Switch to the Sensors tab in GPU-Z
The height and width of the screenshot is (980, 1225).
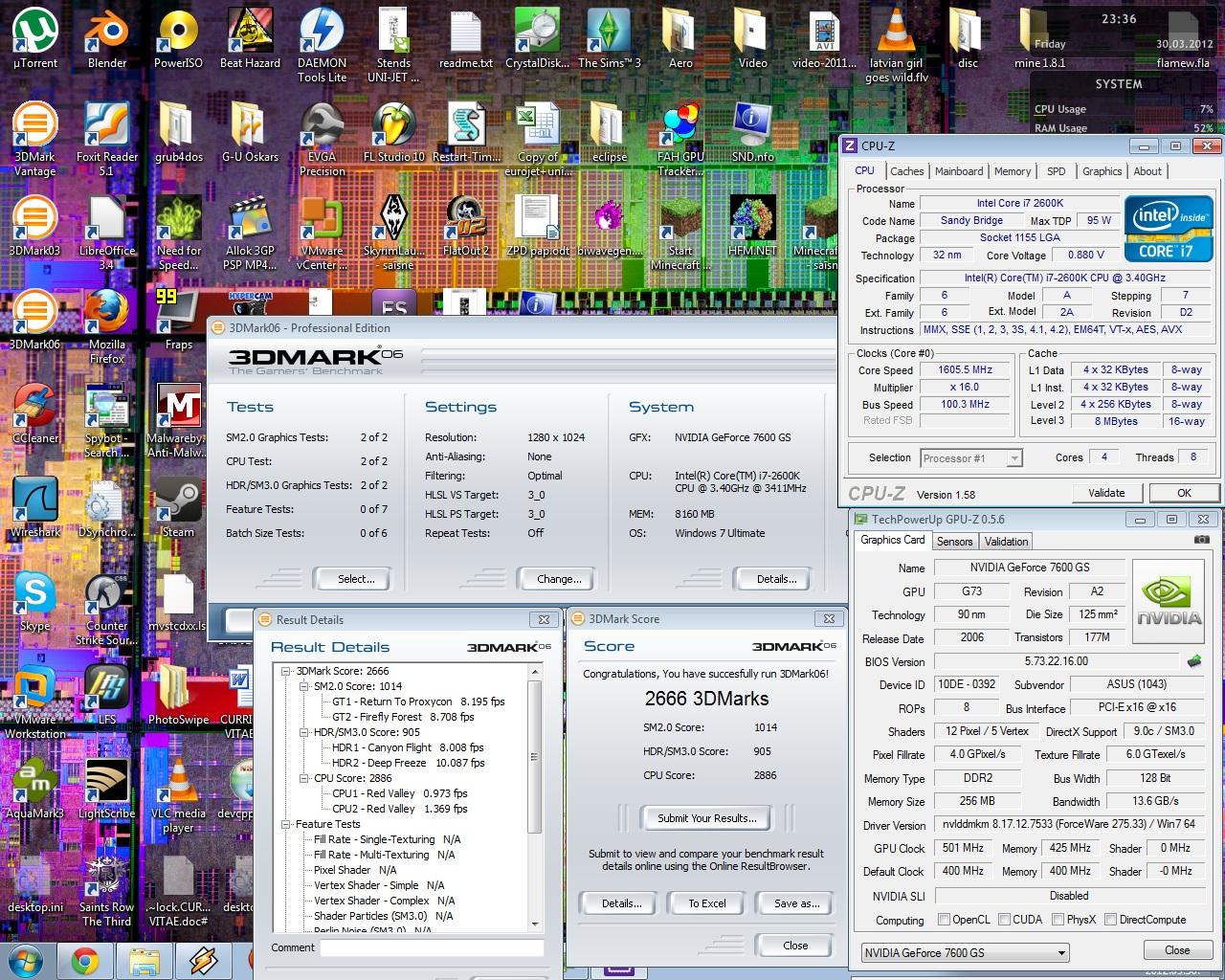tap(954, 541)
